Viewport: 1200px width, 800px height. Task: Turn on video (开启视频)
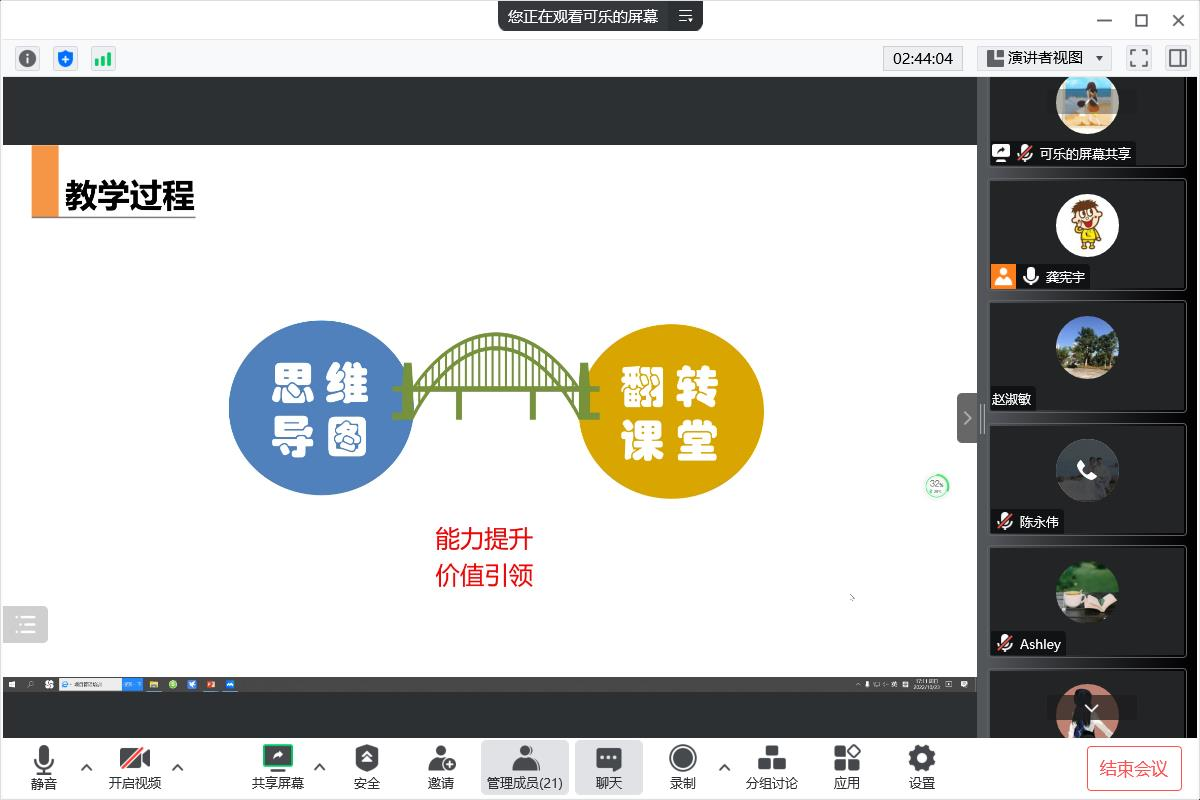[135, 767]
